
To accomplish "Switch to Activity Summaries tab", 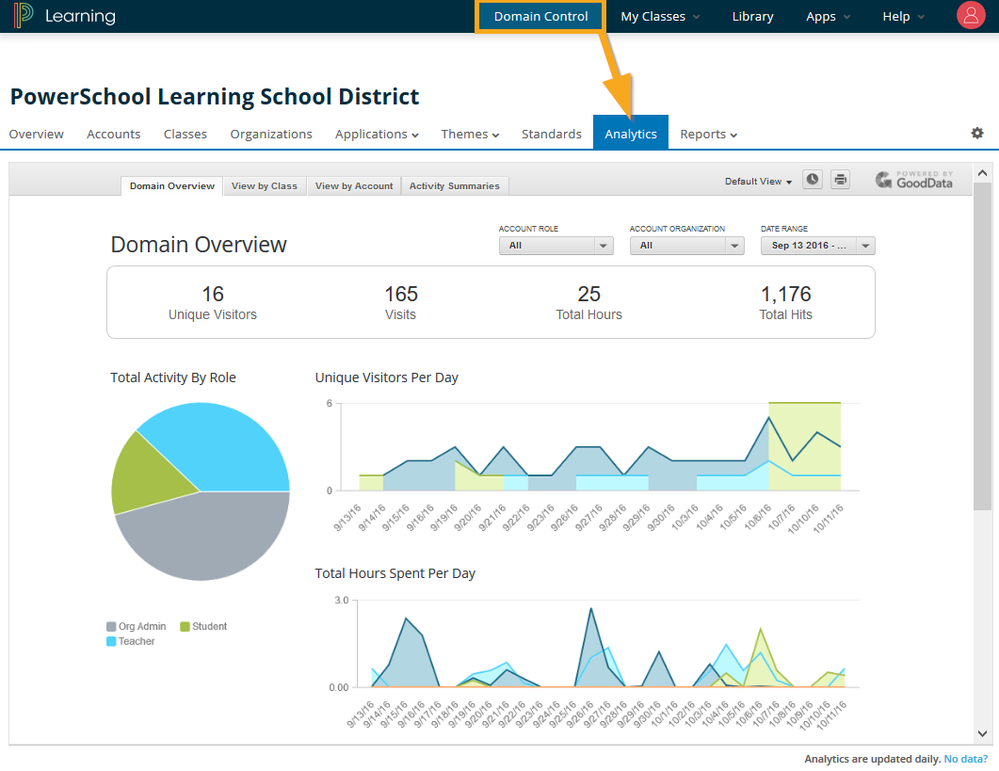I will click(454, 186).
